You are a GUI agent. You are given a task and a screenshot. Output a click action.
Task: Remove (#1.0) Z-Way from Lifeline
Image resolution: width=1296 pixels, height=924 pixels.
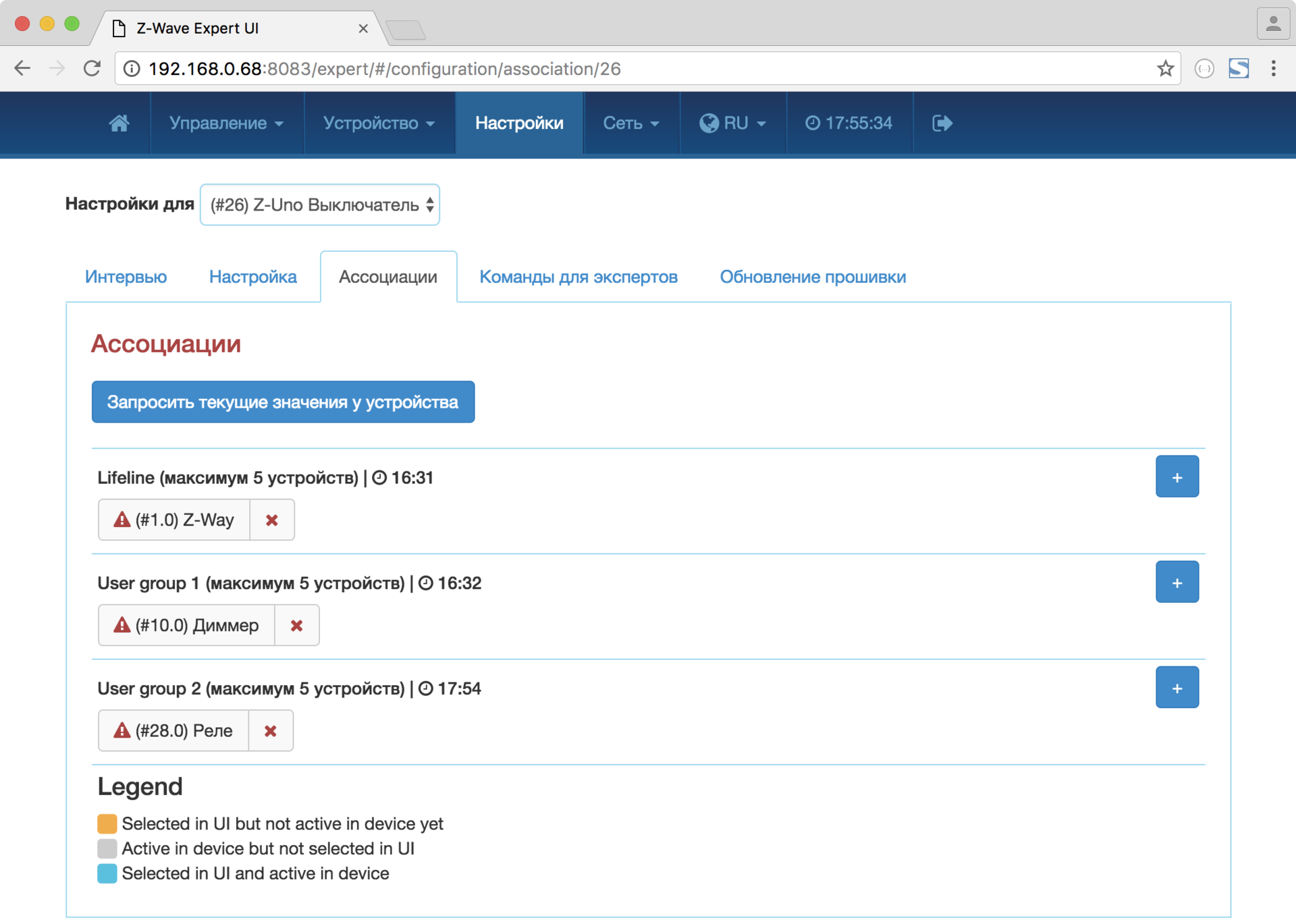[x=272, y=520]
